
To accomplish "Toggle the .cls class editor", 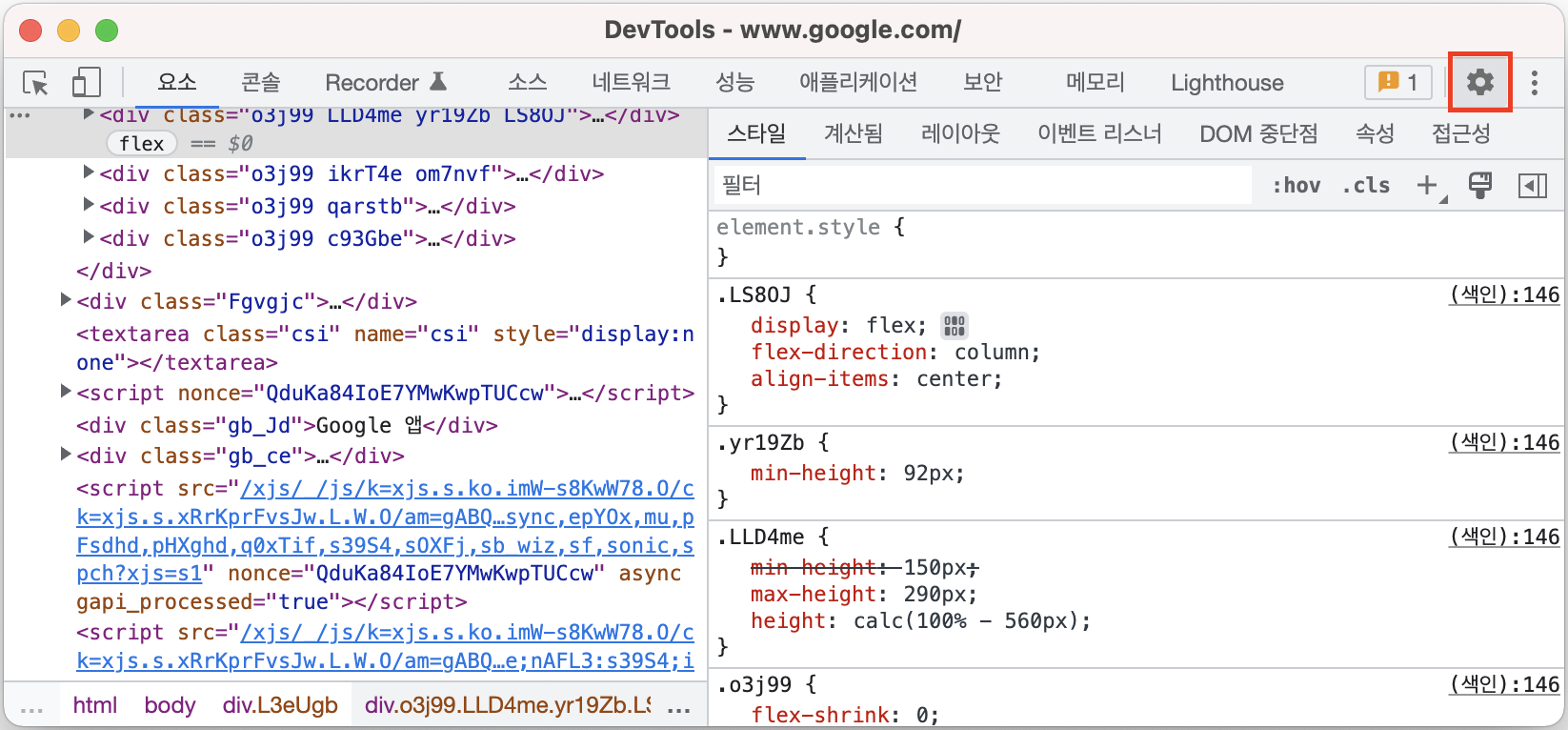I will tap(1366, 185).
